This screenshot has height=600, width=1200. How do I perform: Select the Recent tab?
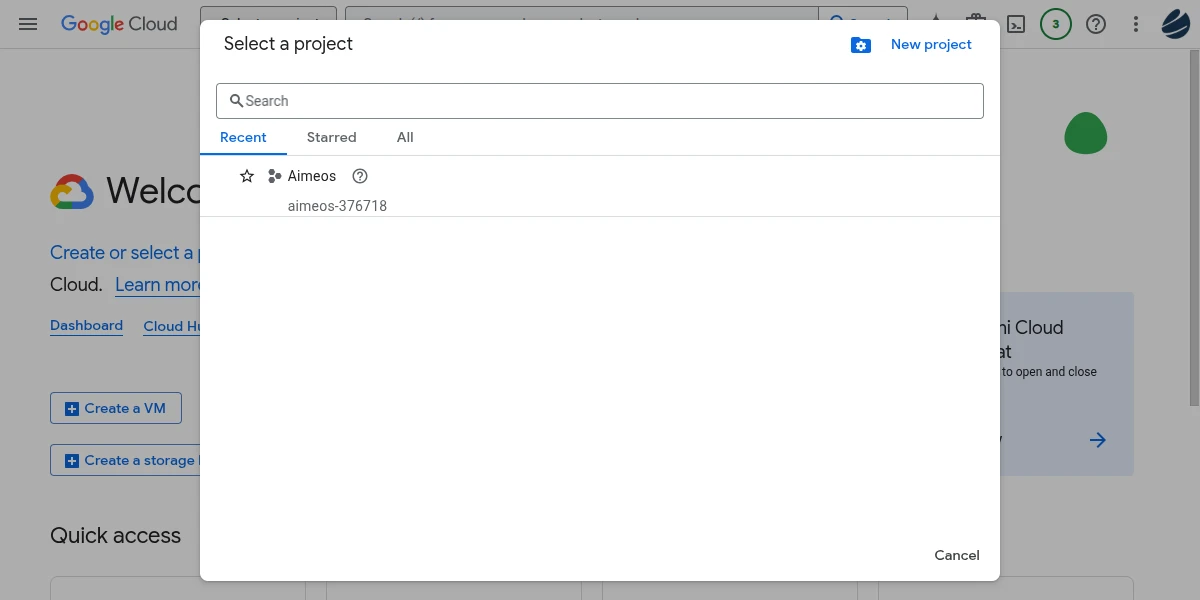(x=243, y=137)
